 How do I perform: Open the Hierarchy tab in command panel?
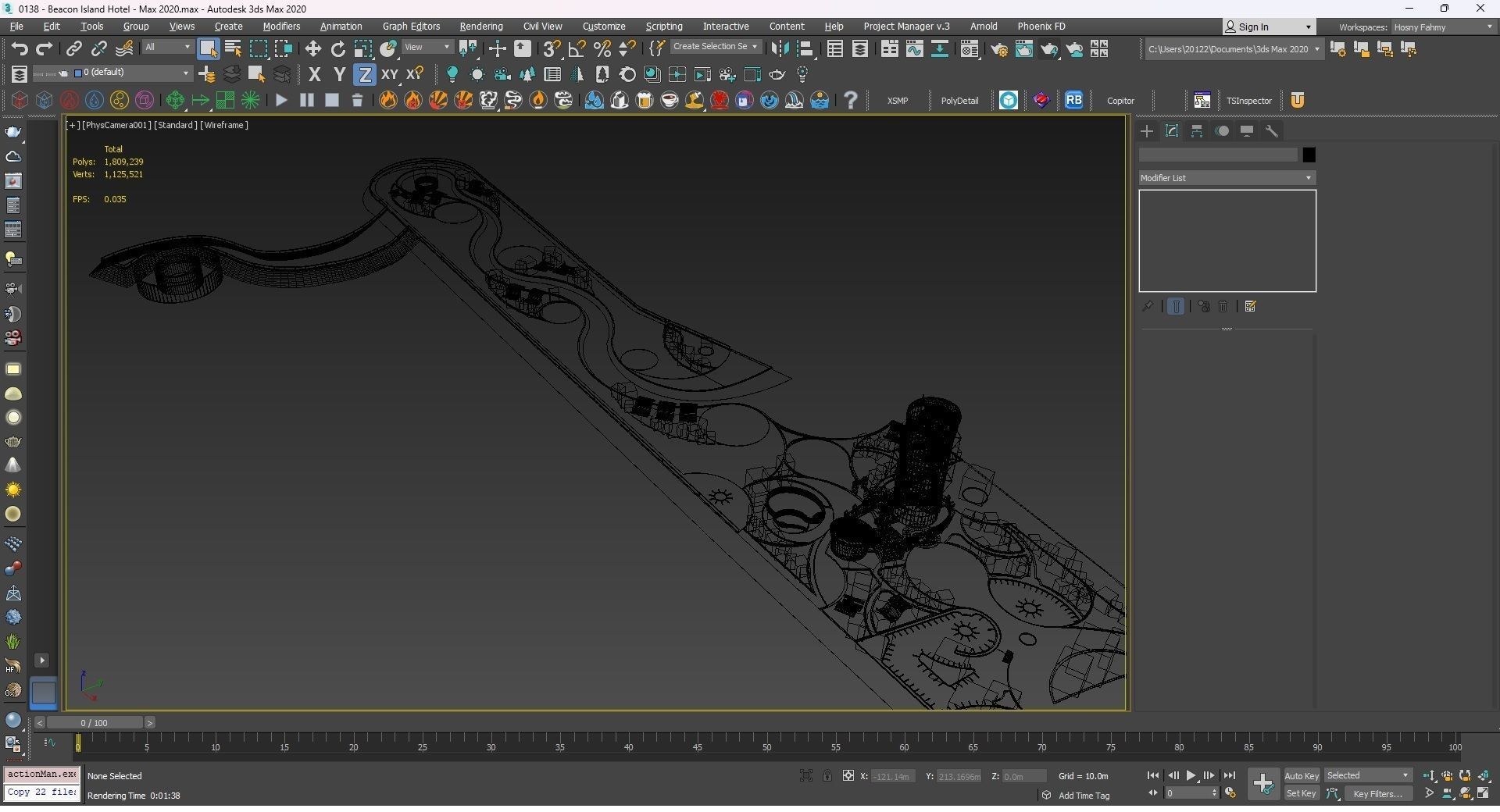(1197, 131)
